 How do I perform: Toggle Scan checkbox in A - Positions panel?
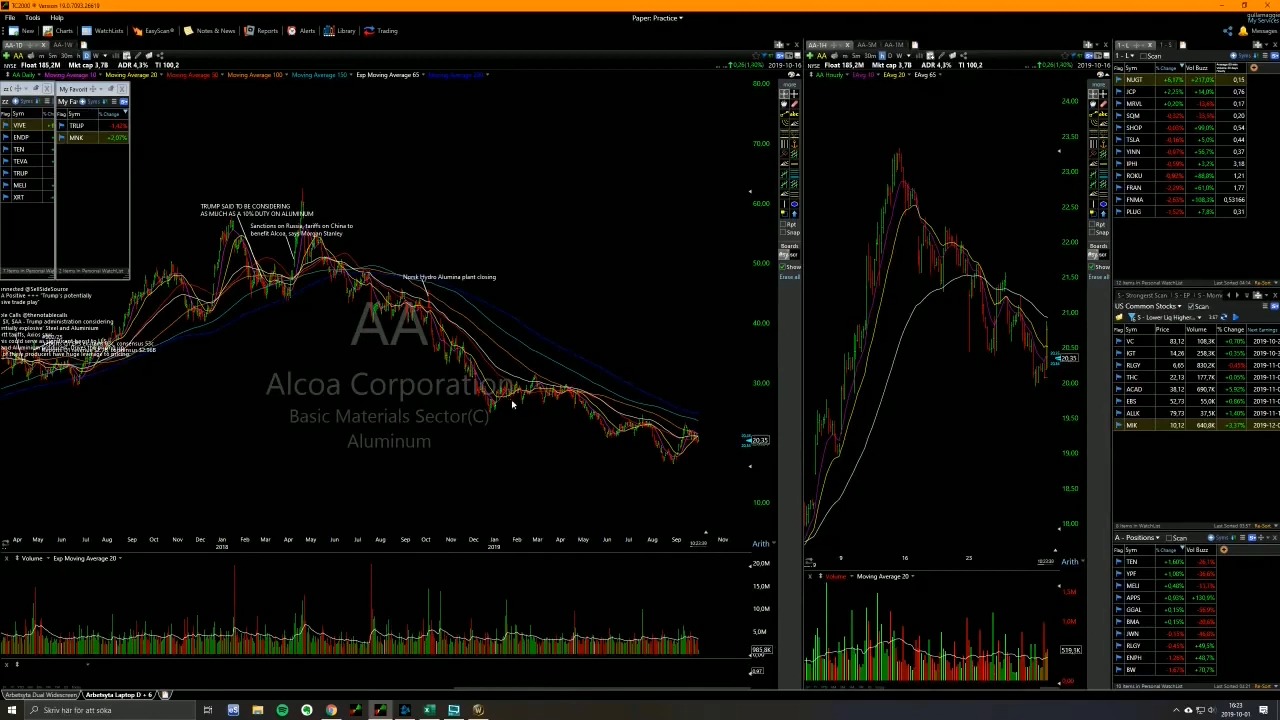click(1169, 538)
